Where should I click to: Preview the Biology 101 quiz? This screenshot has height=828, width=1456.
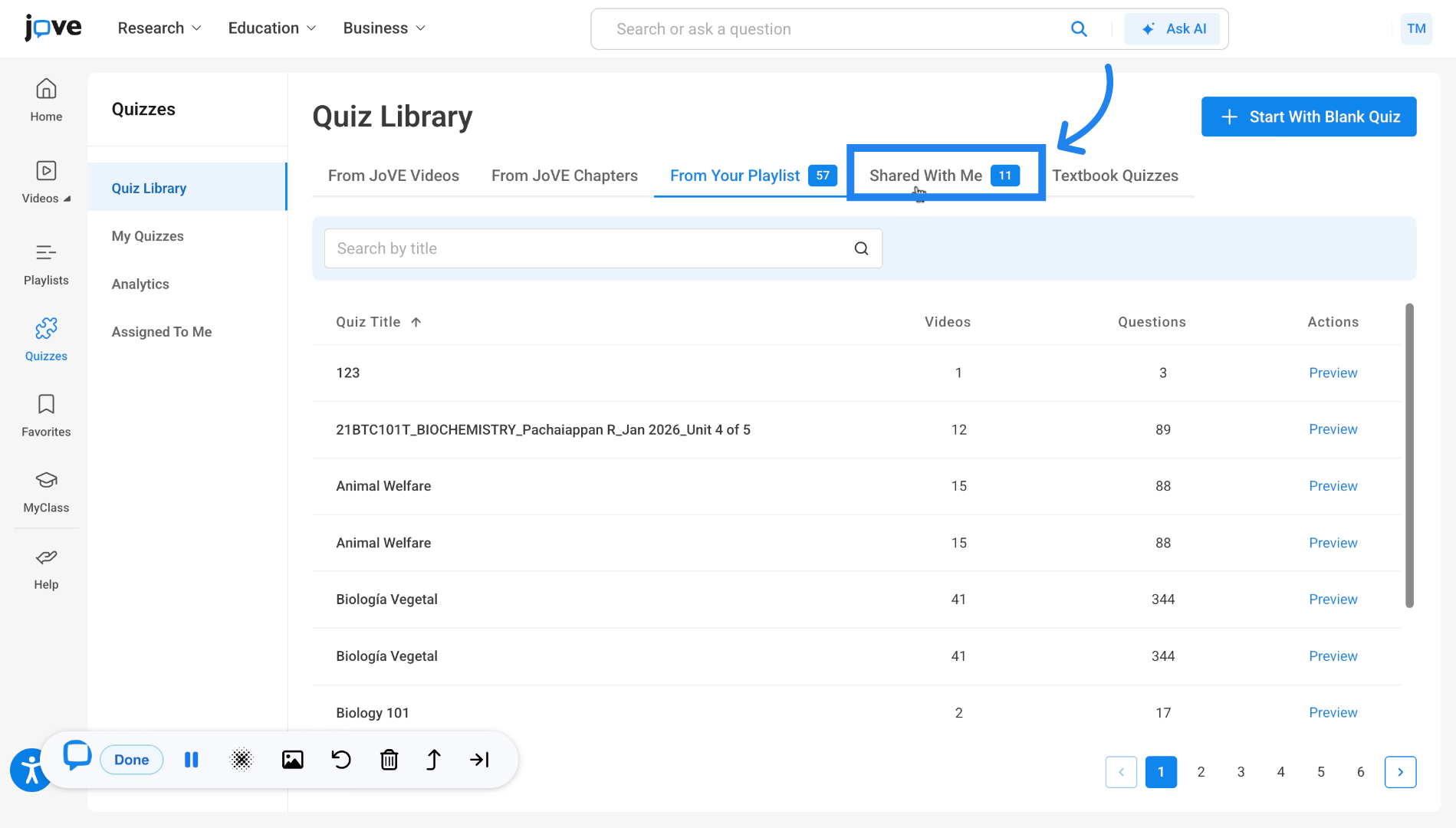click(1333, 712)
